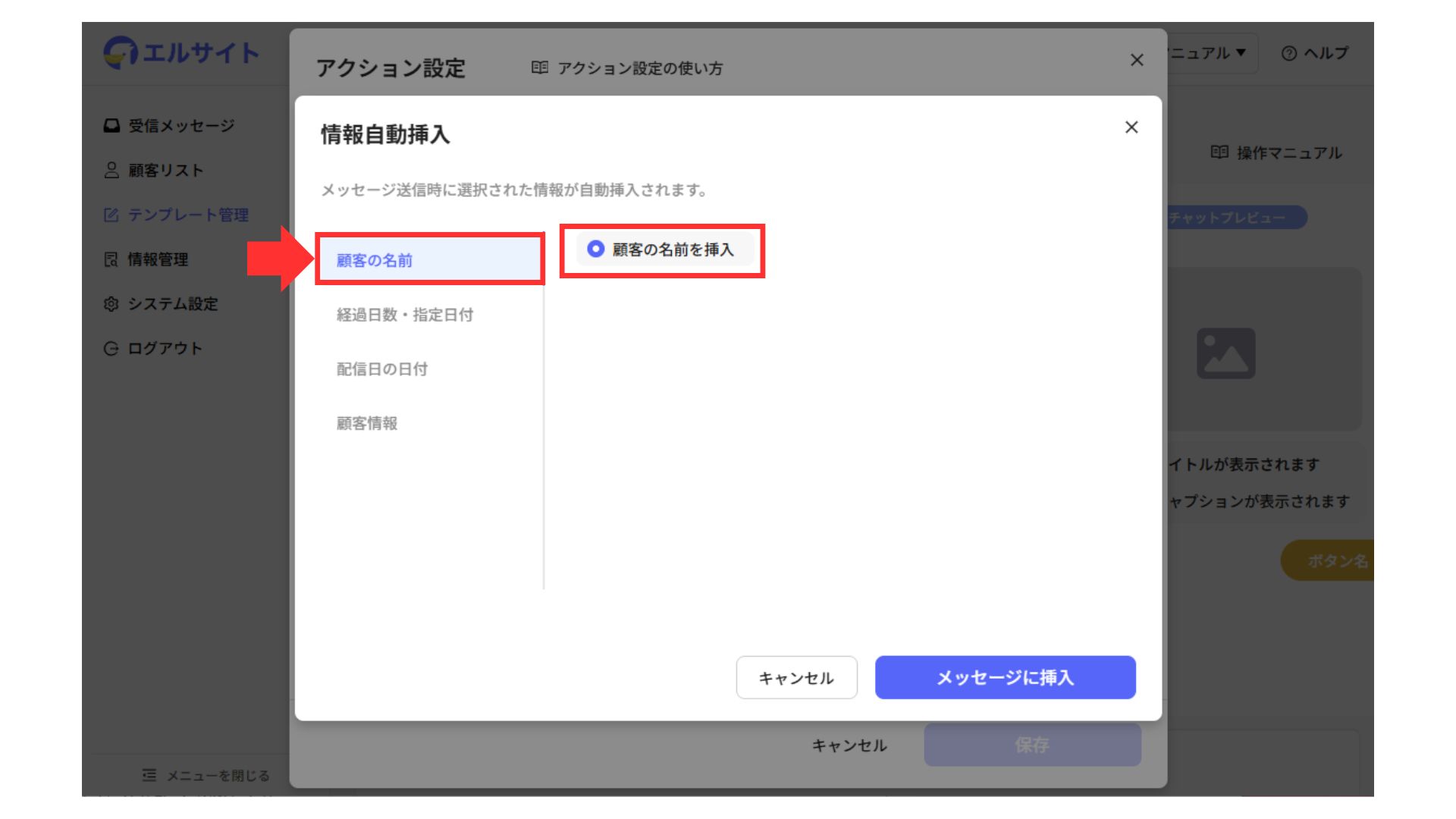Click the 情報管理 sidebar icon

tap(111, 259)
